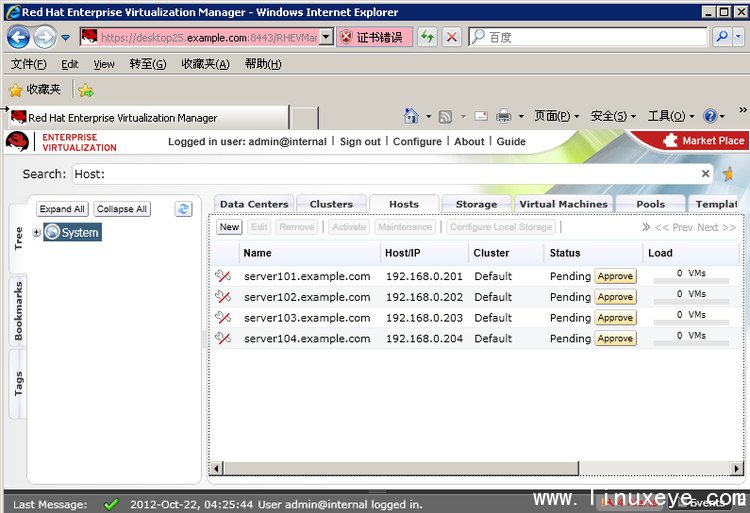The height and width of the screenshot is (513, 750).
Task: Switch to the Clusters tab
Action: point(331,204)
